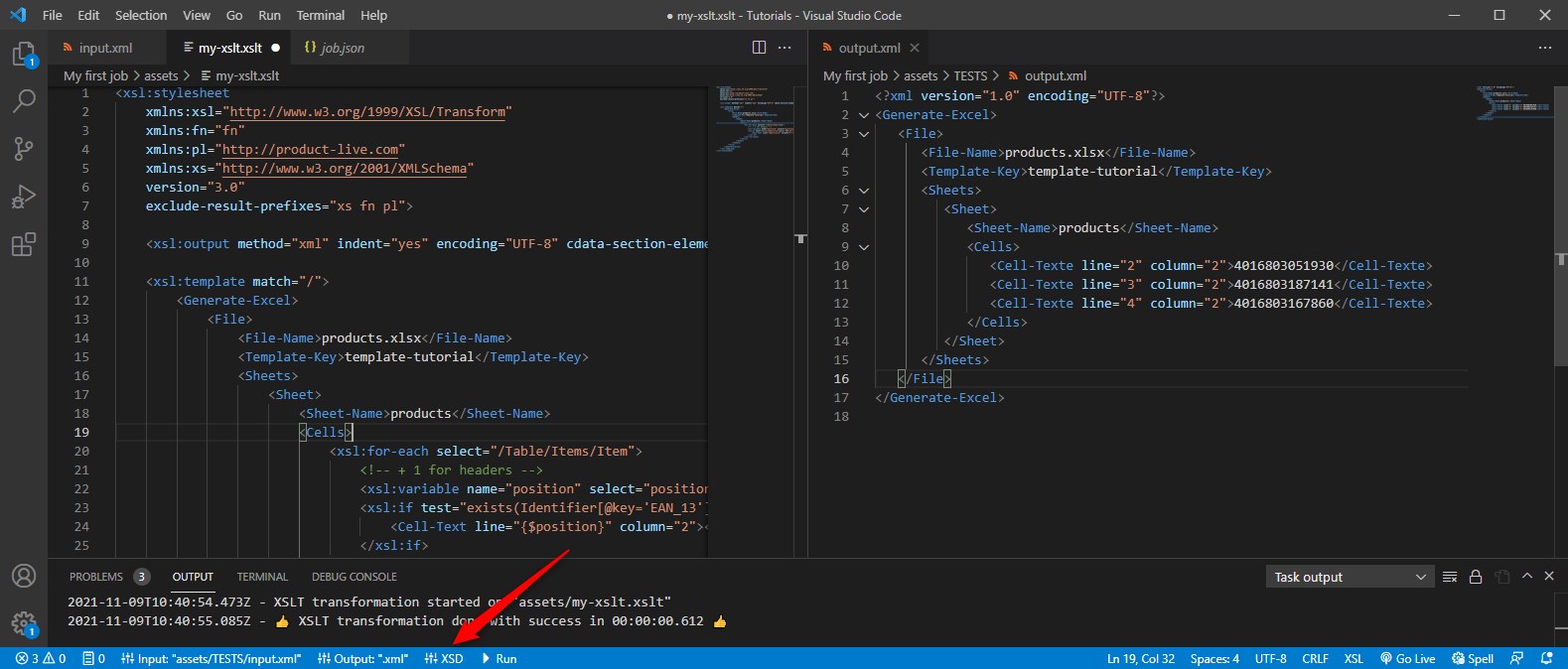Open the Search view in the activity bar
Viewport: 1568px width, 669px height.
[24, 101]
